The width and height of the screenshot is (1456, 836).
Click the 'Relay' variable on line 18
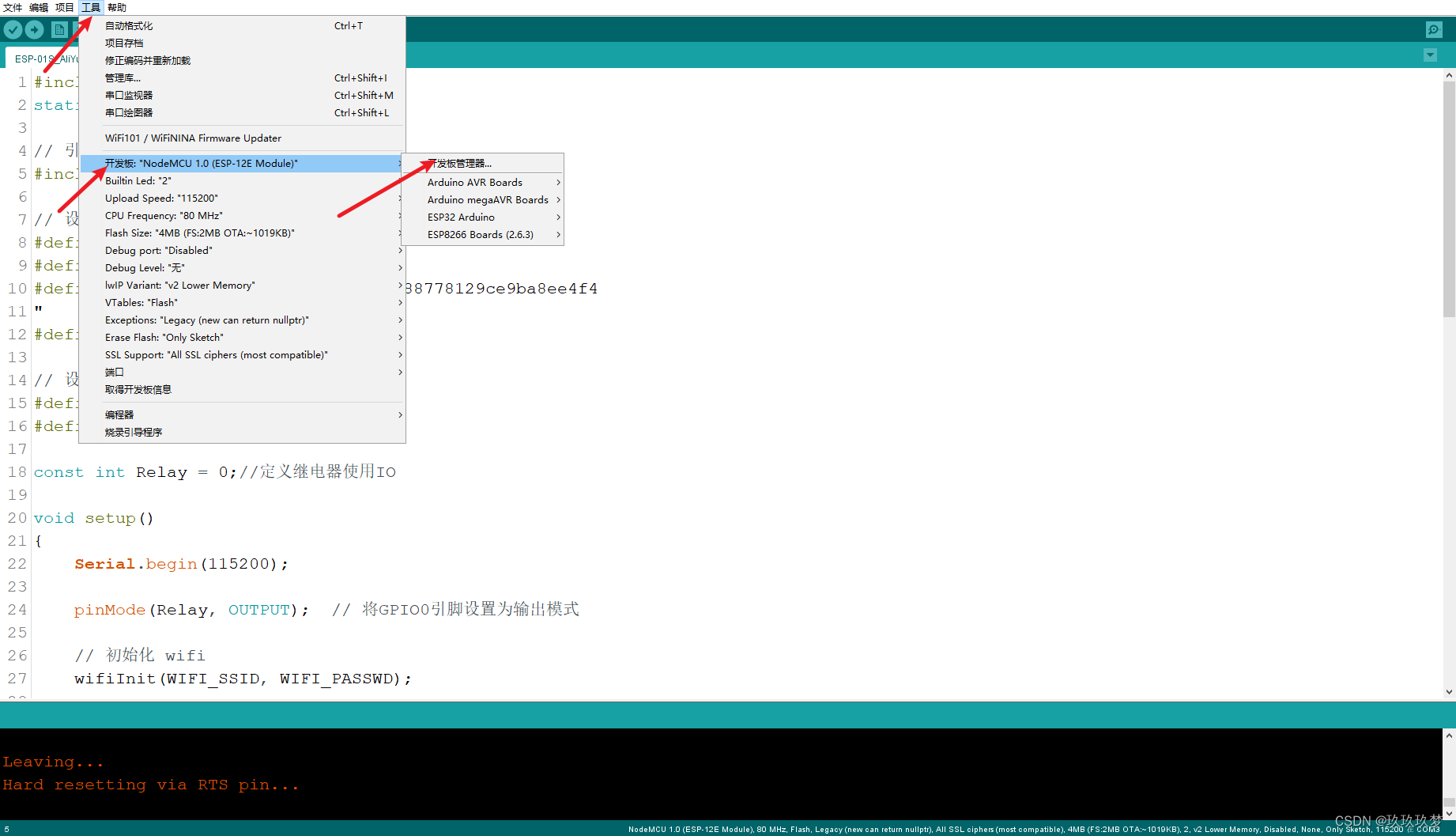click(x=161, y=472)
